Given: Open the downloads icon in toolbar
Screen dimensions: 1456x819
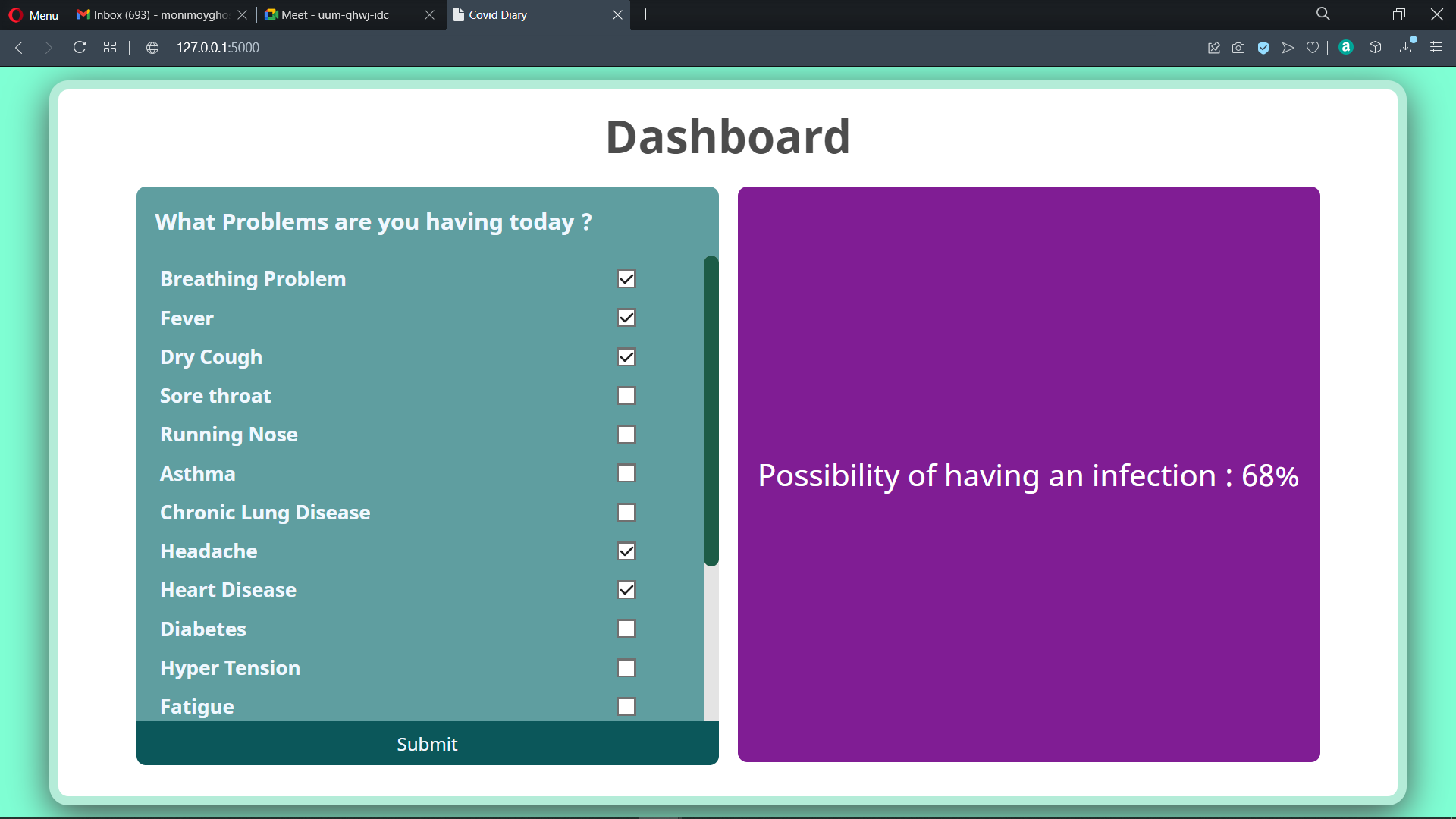Looking at the screenshot, I should coord(1406,47).
